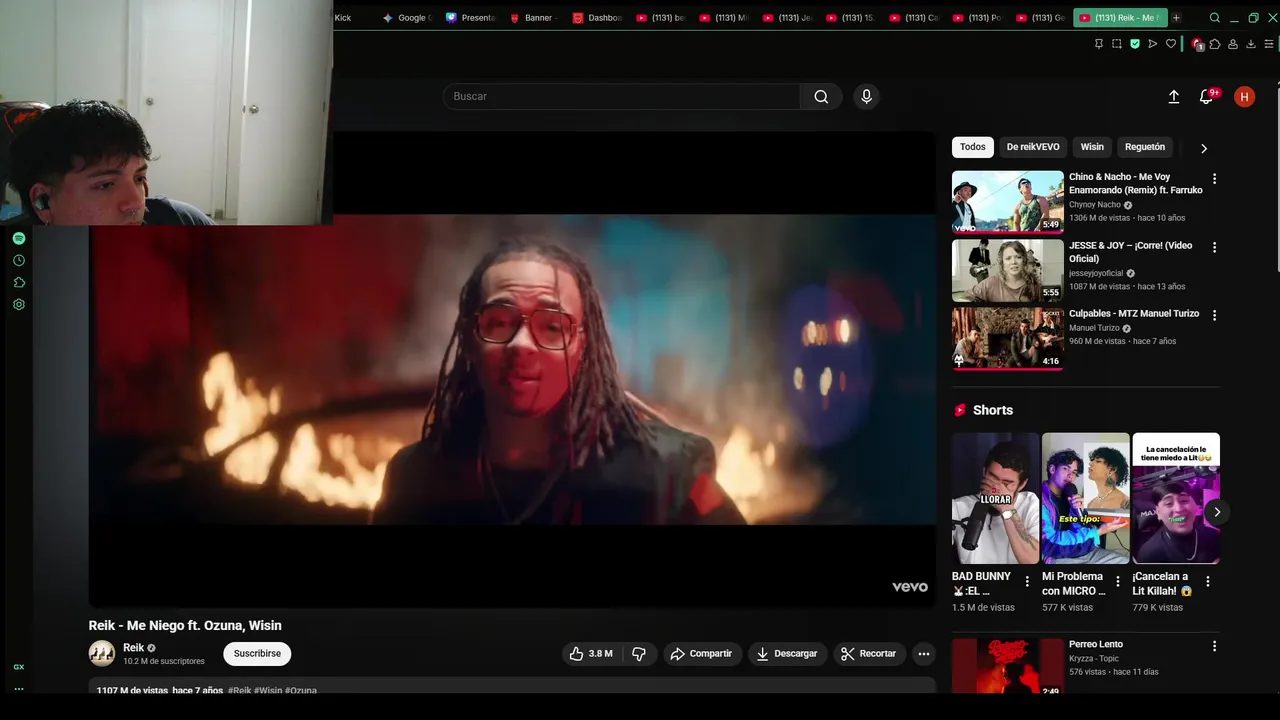Image resolution: width=1280 pixels, height=720 pixels.
Task: Click the Buscar search input field
Action: [x=621, y=96]
